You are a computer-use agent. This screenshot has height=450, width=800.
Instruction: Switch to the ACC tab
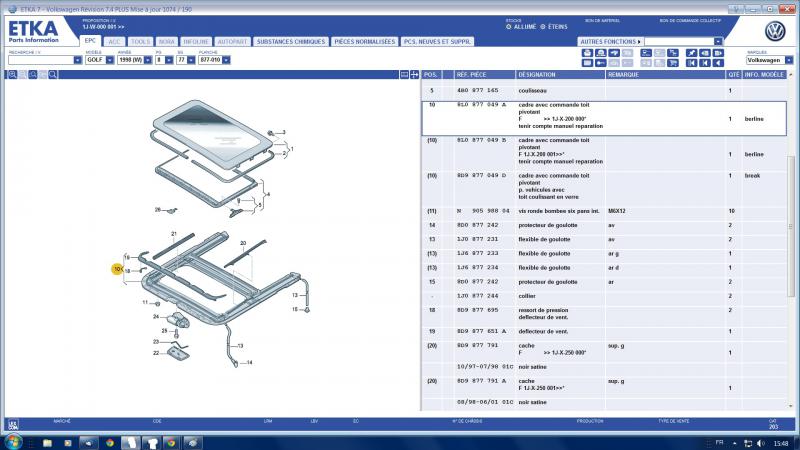[x=115, y=41]
